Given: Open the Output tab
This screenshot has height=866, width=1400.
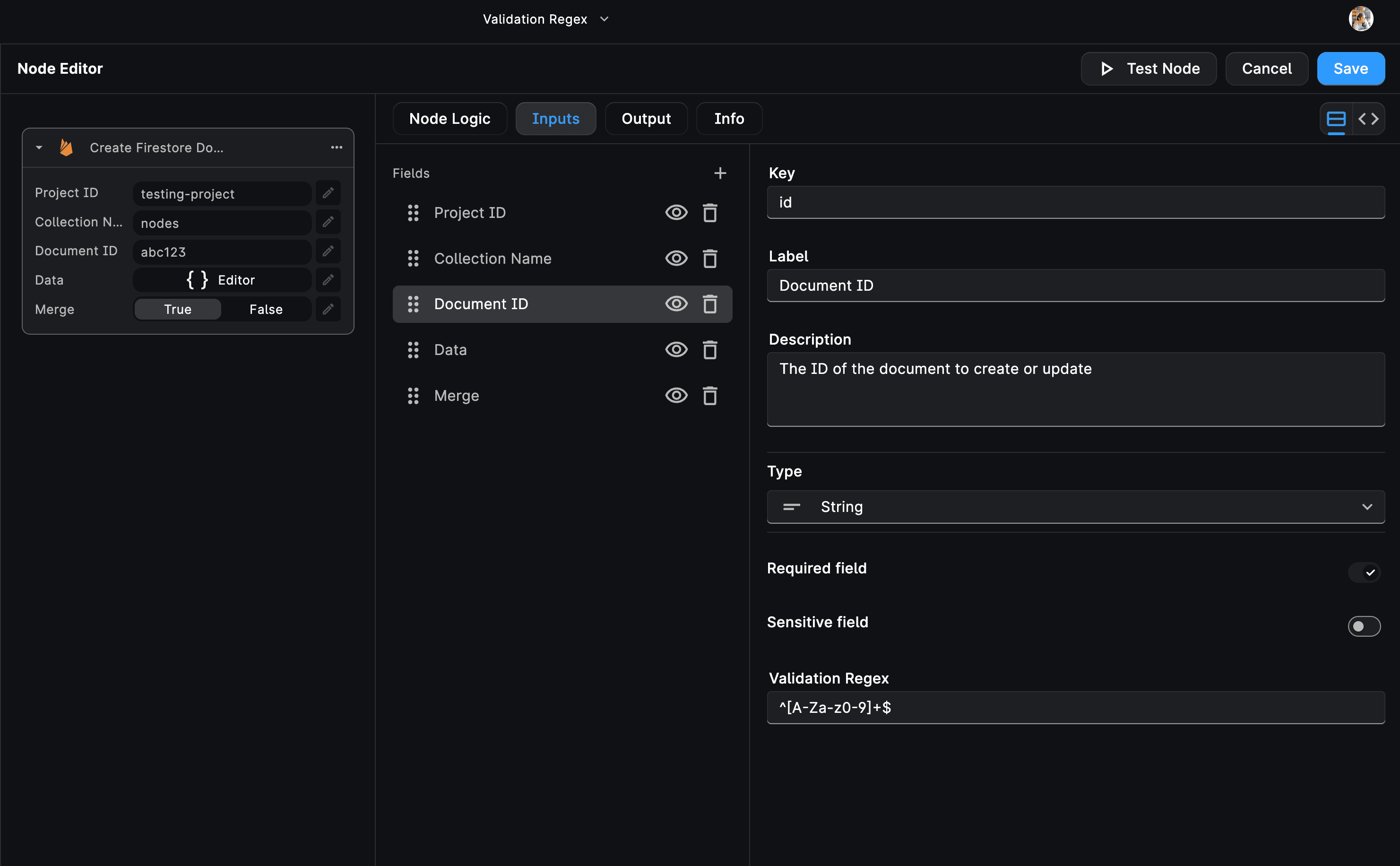Looking at the screenshot, I should (x=646, y=119).
